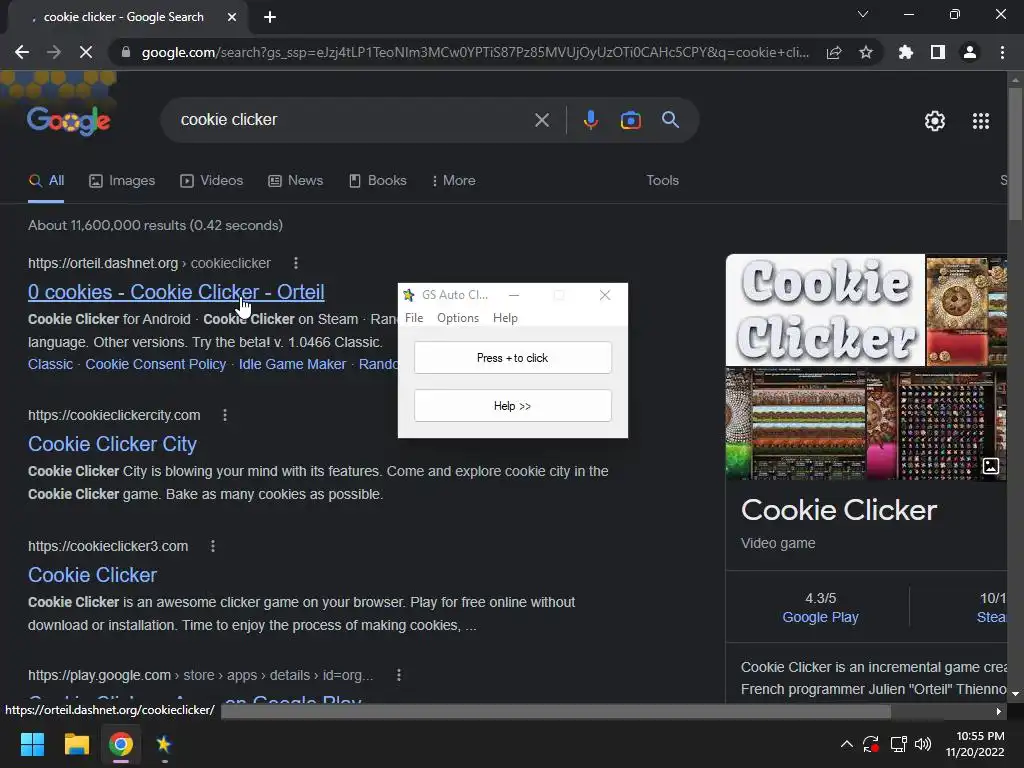Switch to the Videos tab
This screenshot has height=768, width=1024.
[212, 181]
